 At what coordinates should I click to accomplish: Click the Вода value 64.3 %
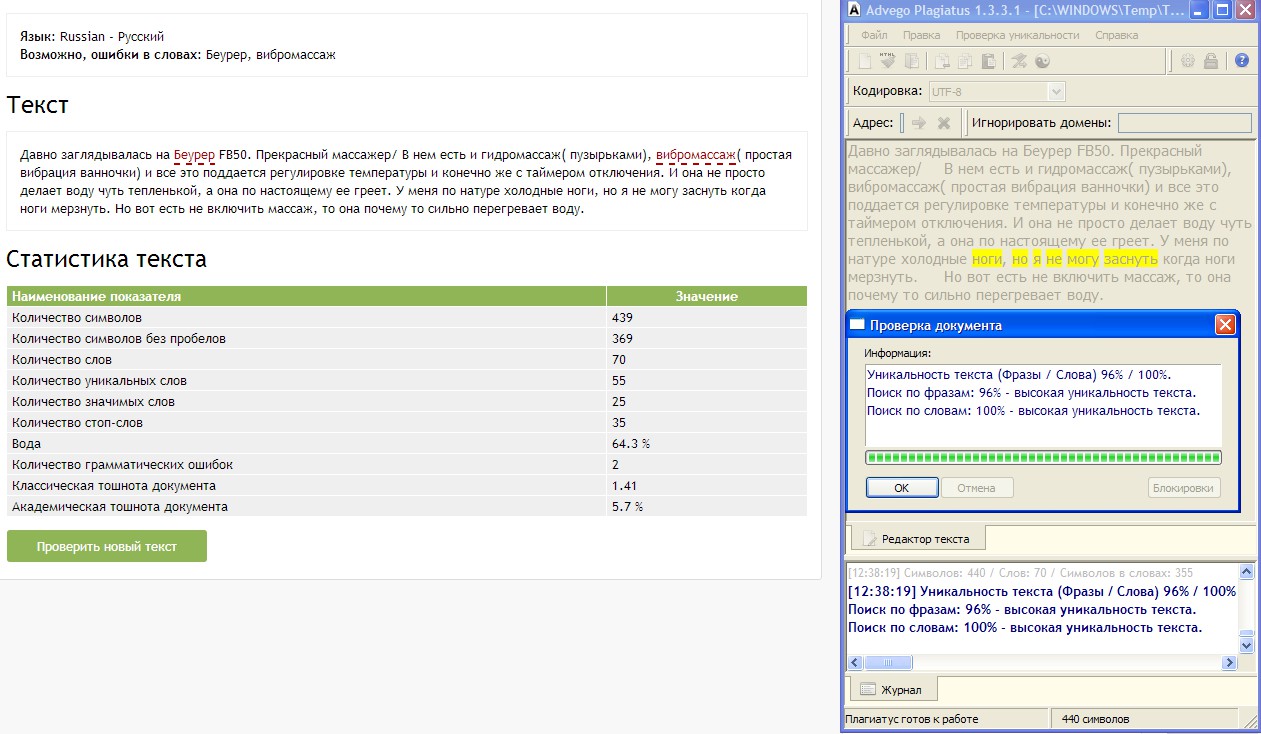631,444
